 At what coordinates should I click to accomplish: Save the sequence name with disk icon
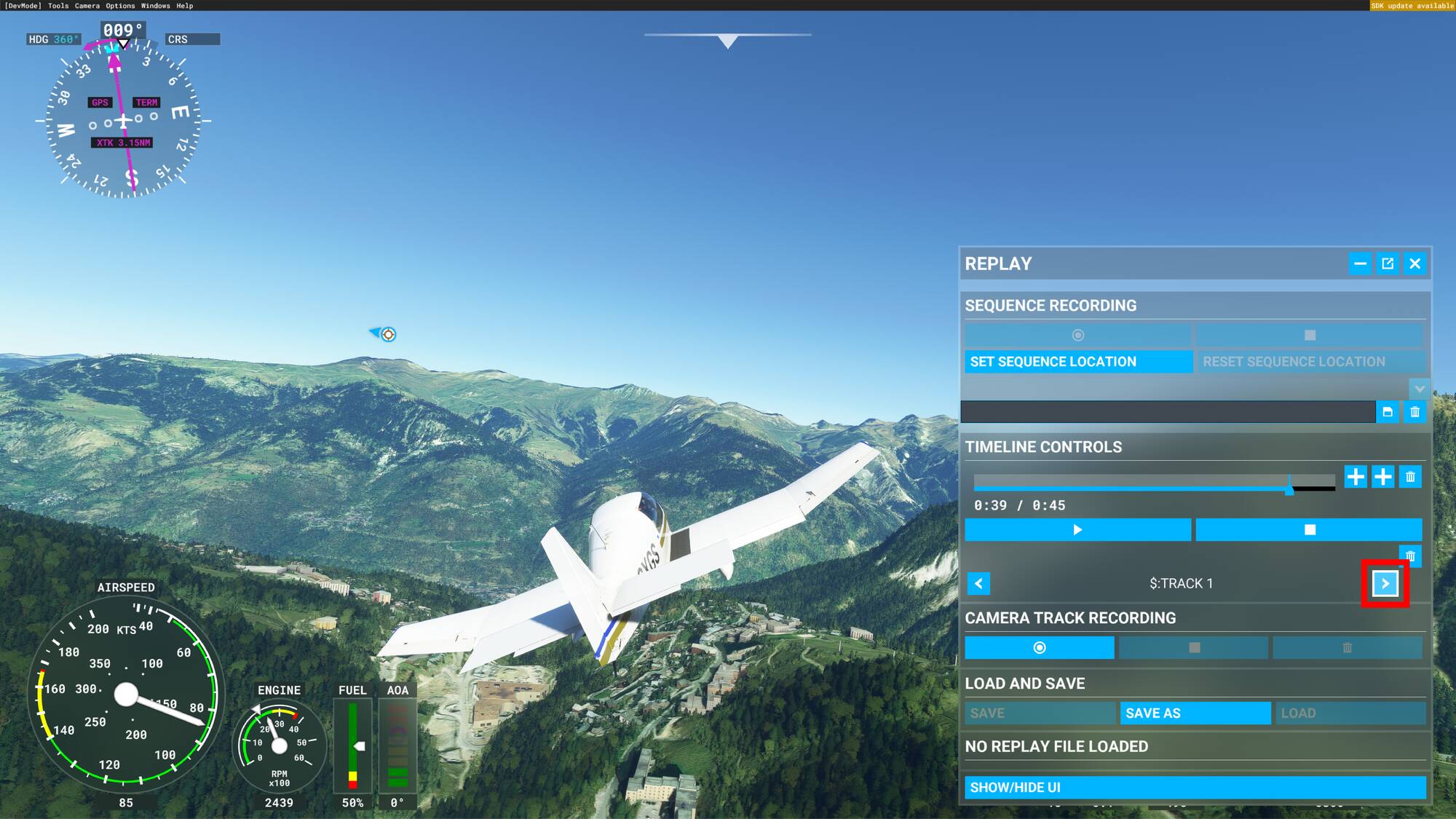(1387, 412)
